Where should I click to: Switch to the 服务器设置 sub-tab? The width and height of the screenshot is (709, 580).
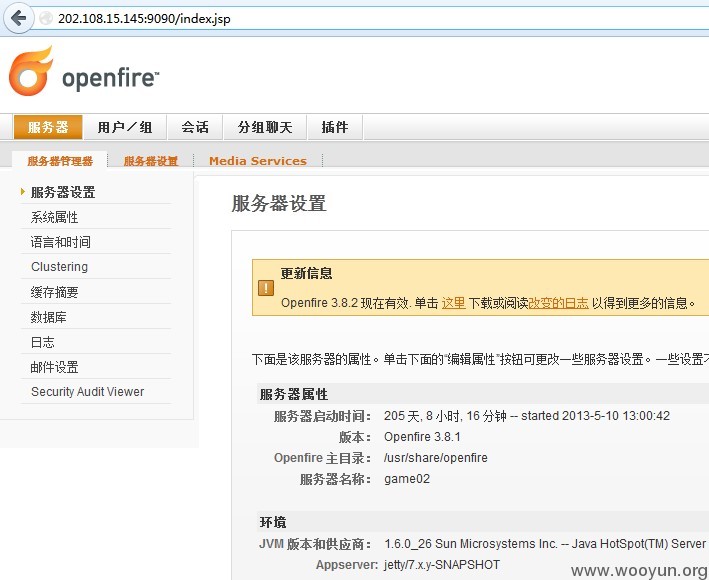[x=151, y=161]
